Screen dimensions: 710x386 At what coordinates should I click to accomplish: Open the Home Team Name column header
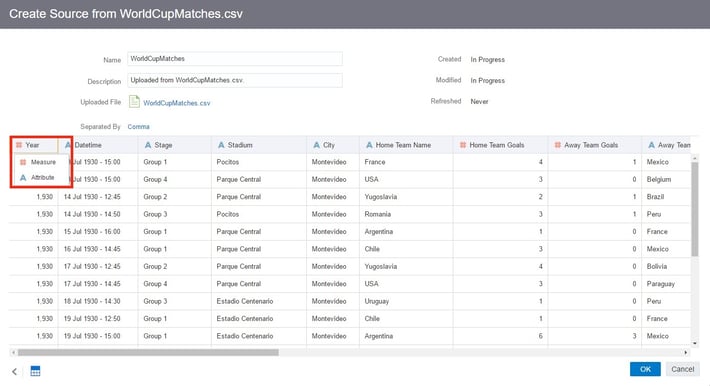pyautogui.click(x=406, y=145)
